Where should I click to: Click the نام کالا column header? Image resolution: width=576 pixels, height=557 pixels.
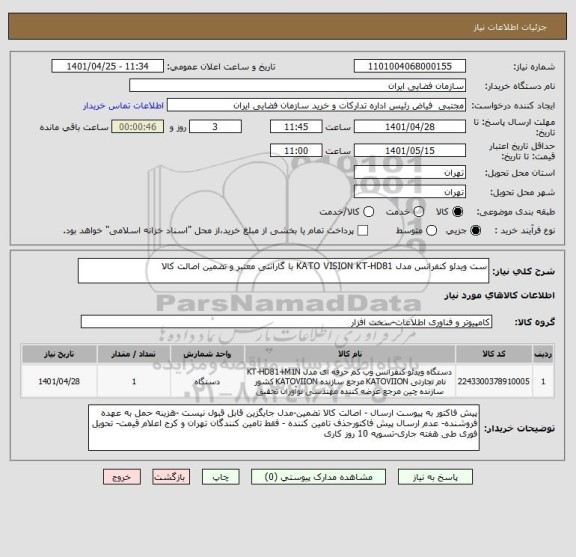pos(350,354)
